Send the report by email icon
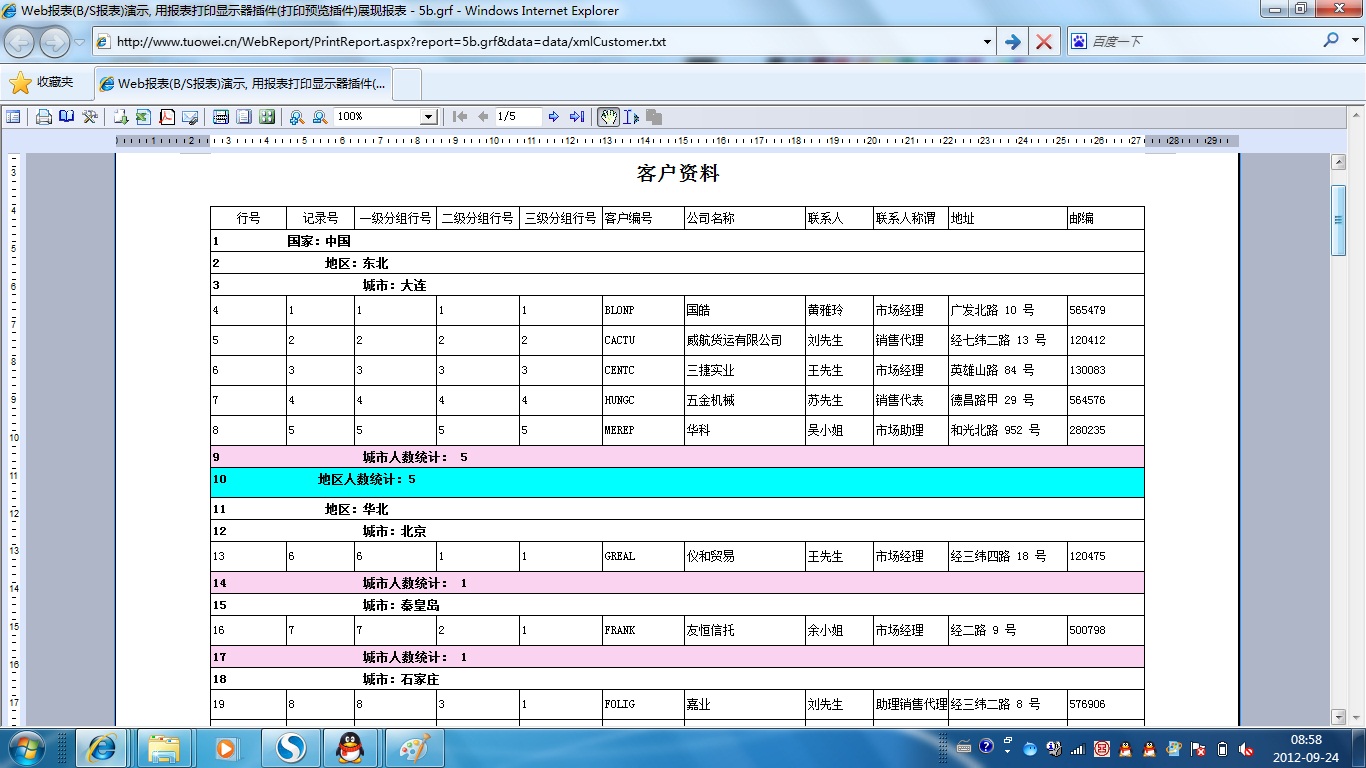The width and height of the screenshot is (1366, 768). [190, 117]
